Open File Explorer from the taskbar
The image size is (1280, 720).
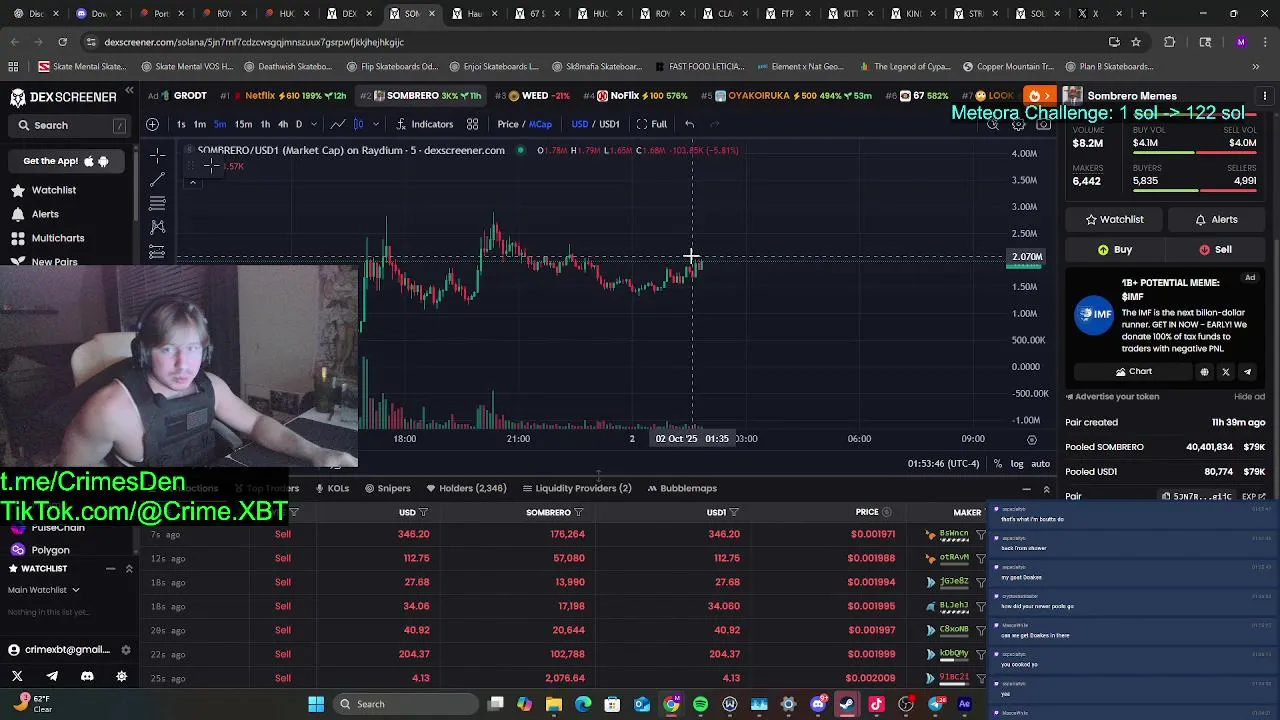pyautogui.click(x=554, y=704)
